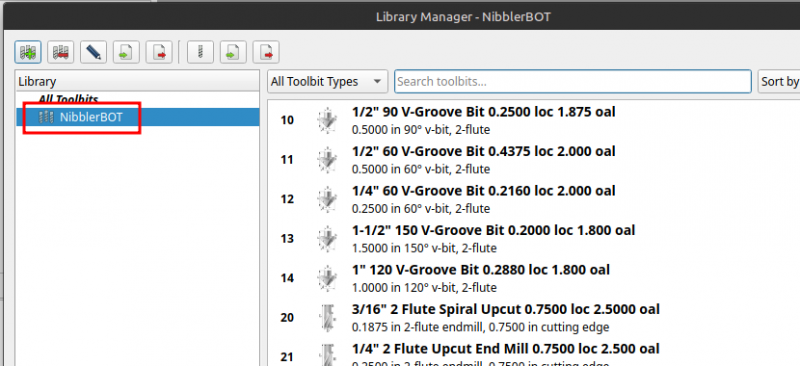The width and height of the screenshot is (800, 366).
Task: Click the endmill icon of toolbit 20
Action: (x=327, y=318)
